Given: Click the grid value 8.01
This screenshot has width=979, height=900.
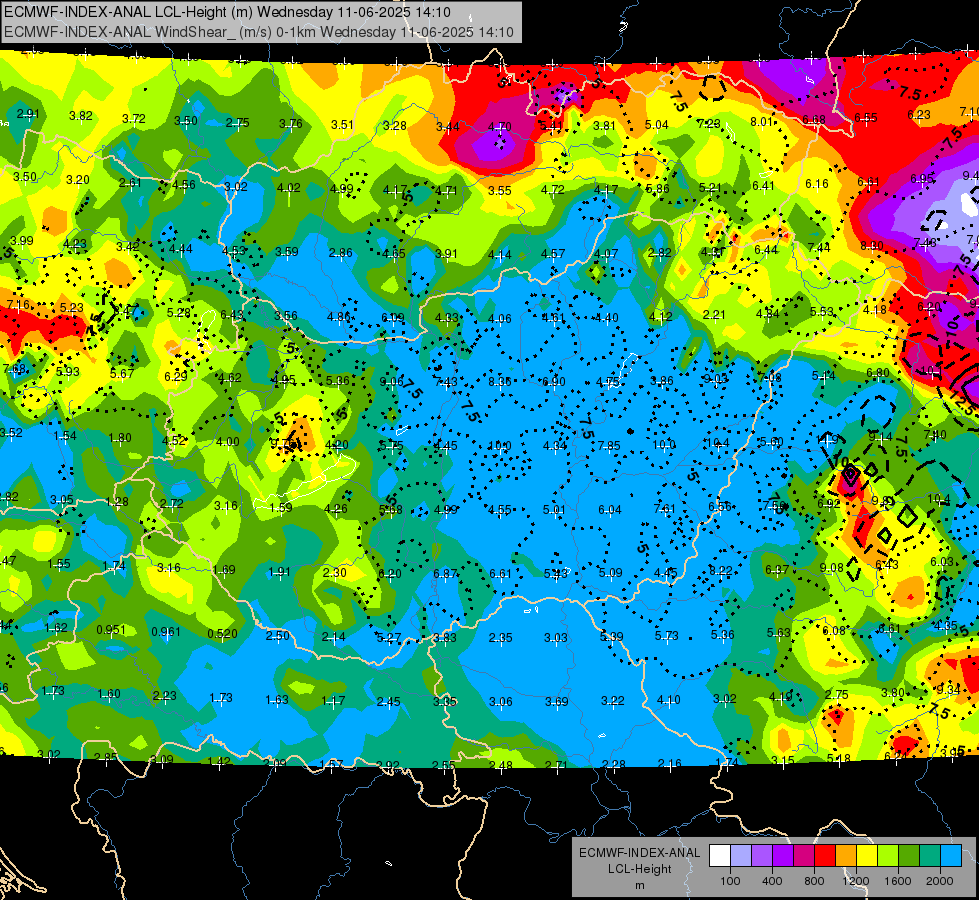Looking at the screenshot, I should 762,122.
